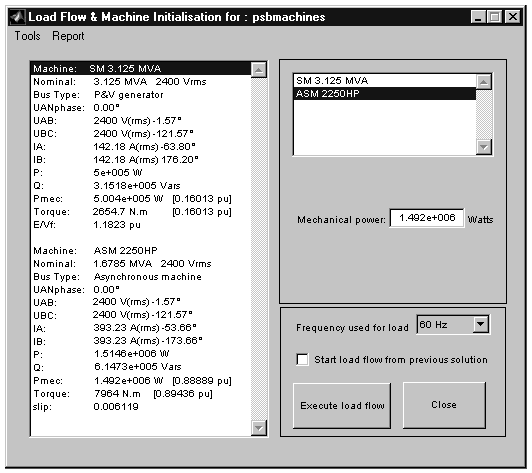The height and width of the screenshot is (473, 532).
Task: Click the Mechanical power input field
Action: point(427,218)
